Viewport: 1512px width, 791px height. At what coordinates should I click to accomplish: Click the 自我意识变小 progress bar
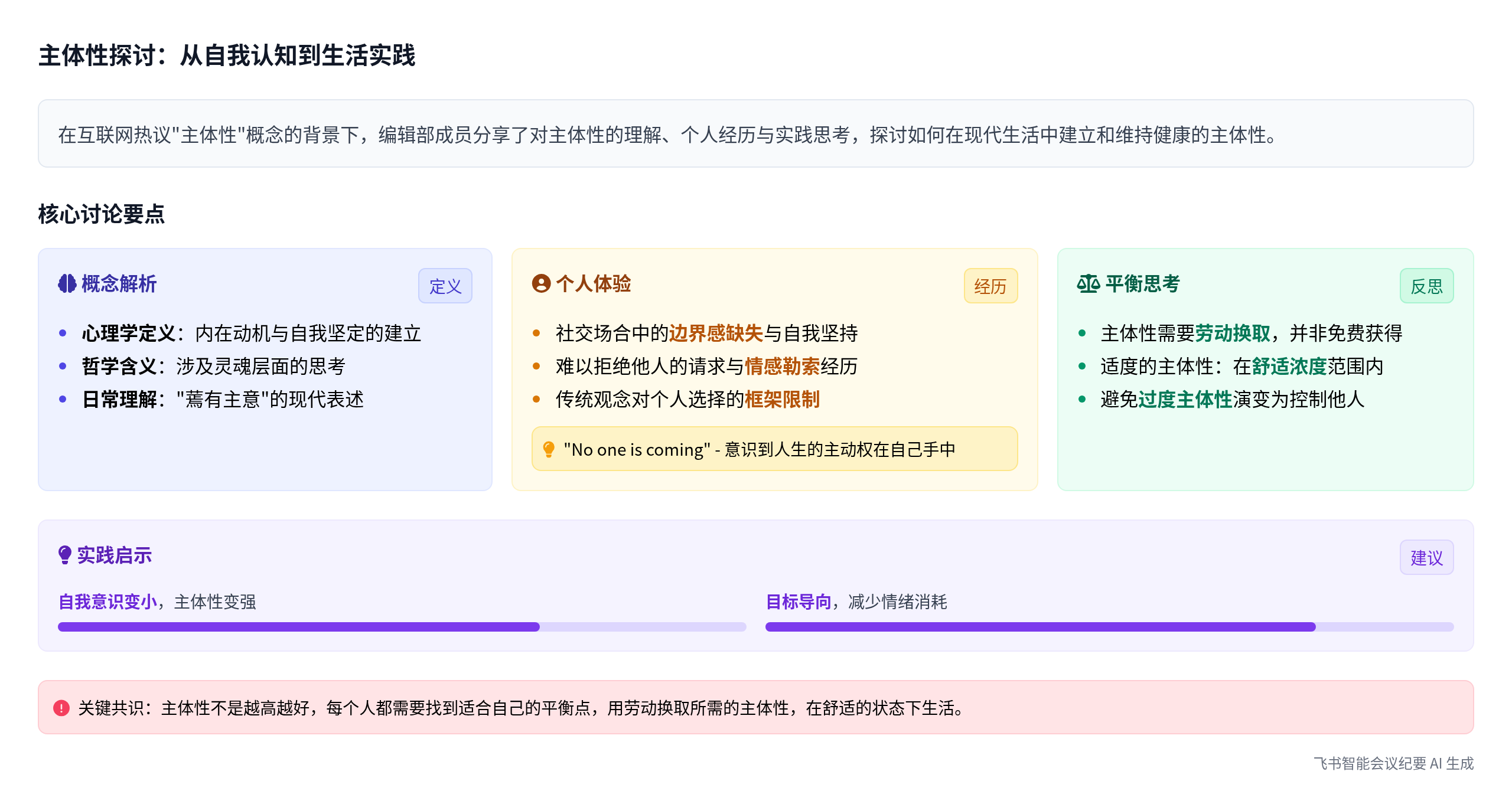(x=402, y=627)
